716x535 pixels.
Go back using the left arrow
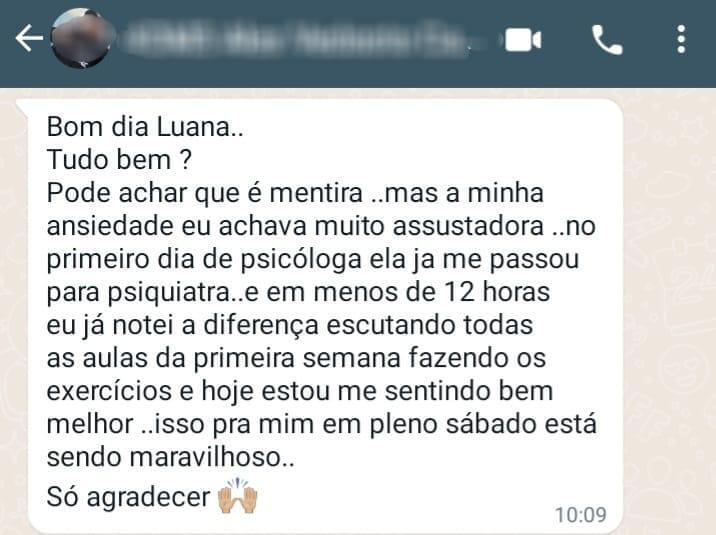point(29,38)
